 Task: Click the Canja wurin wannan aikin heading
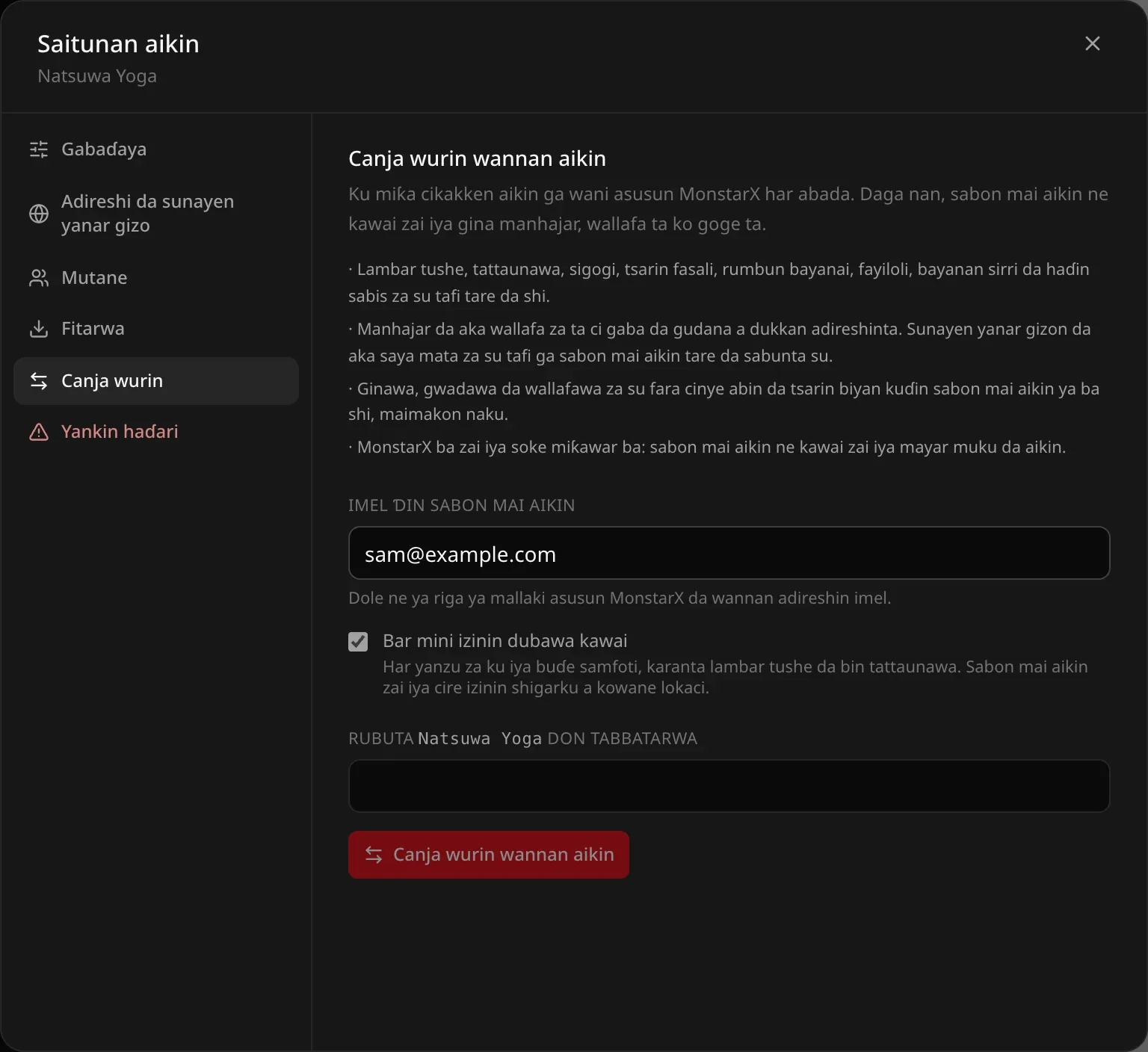(x=477, y=158)
